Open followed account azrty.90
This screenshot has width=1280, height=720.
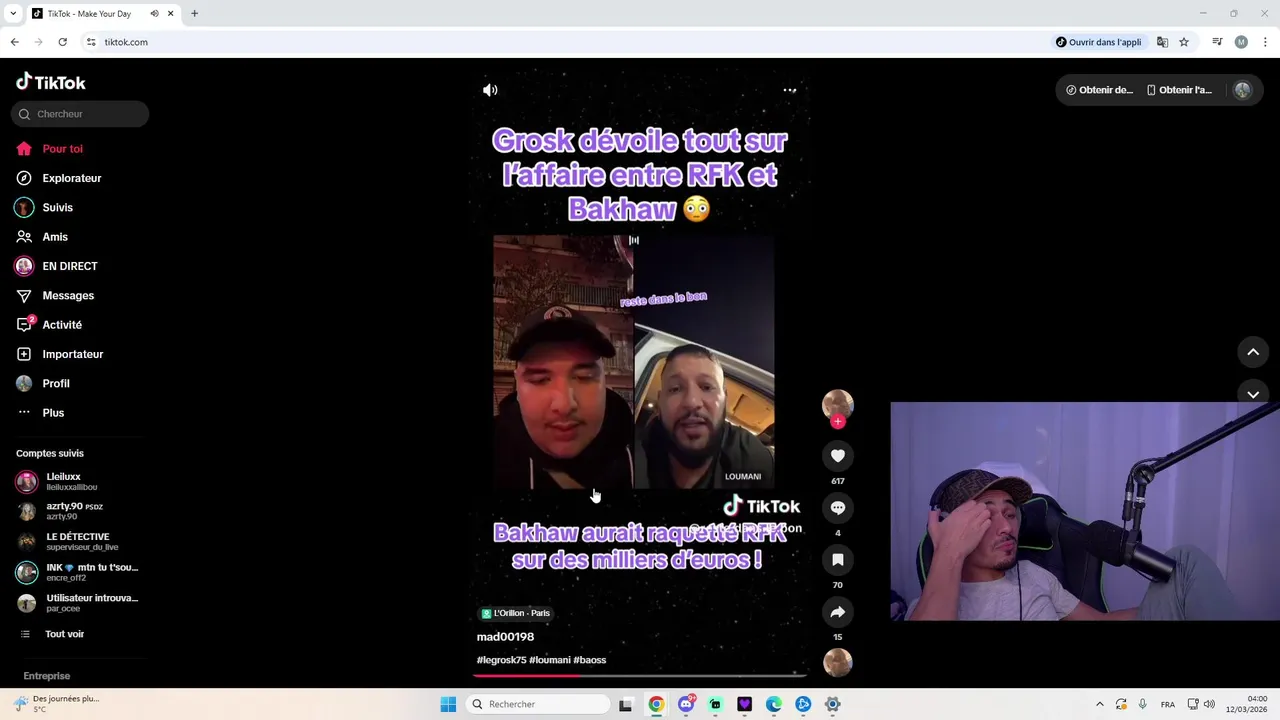pos(78,511)
